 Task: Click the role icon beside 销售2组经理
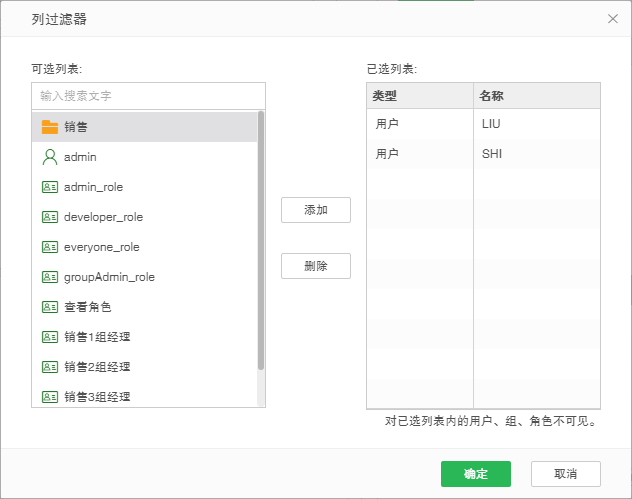coord(50,367)
